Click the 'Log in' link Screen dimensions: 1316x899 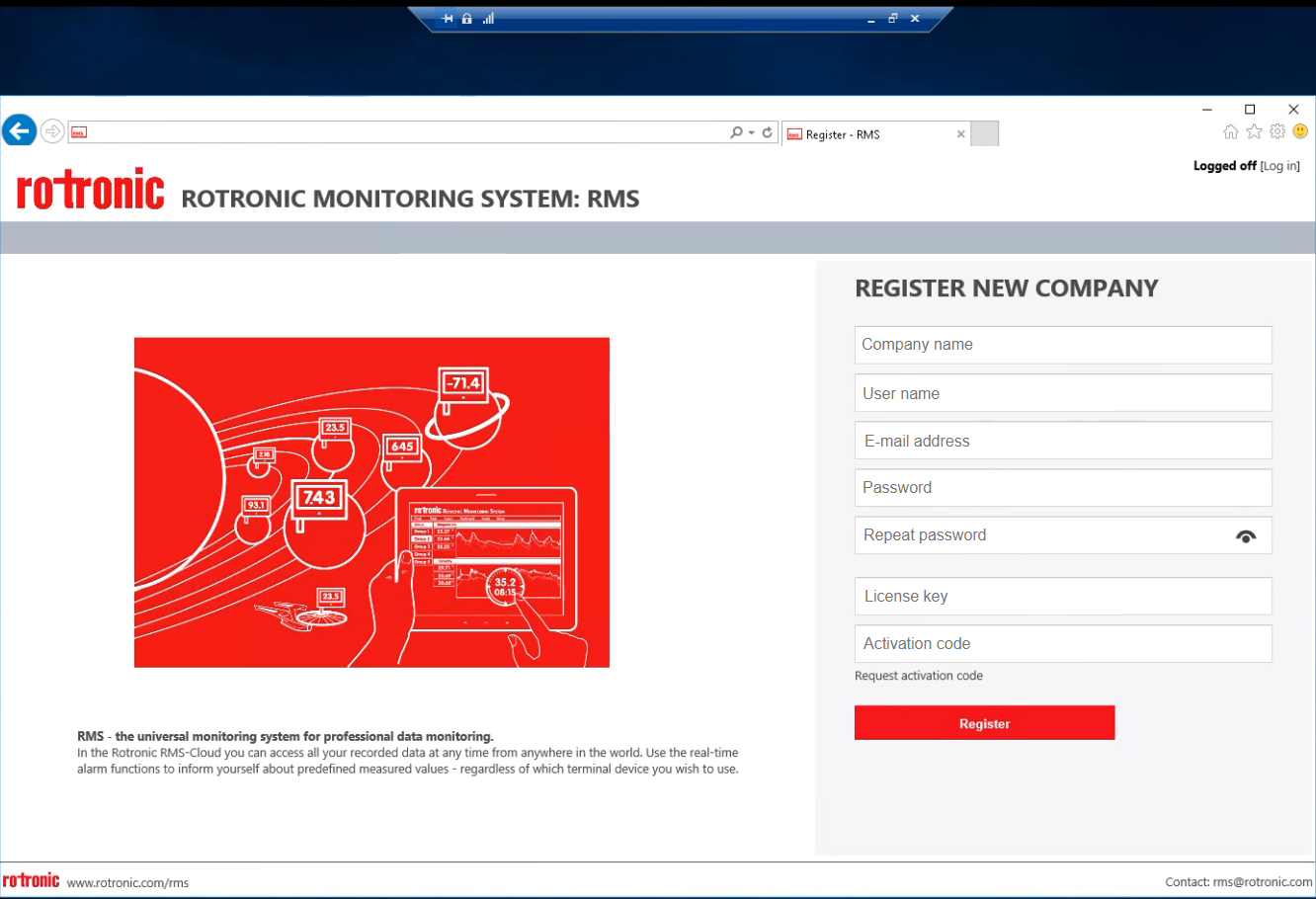1279,166
